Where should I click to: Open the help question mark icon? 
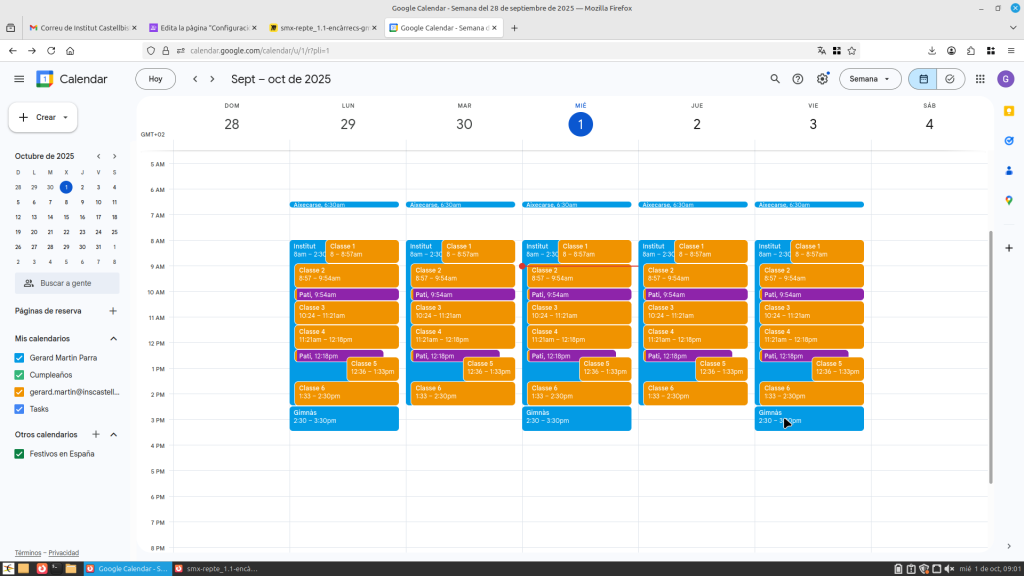pos(798,79)
